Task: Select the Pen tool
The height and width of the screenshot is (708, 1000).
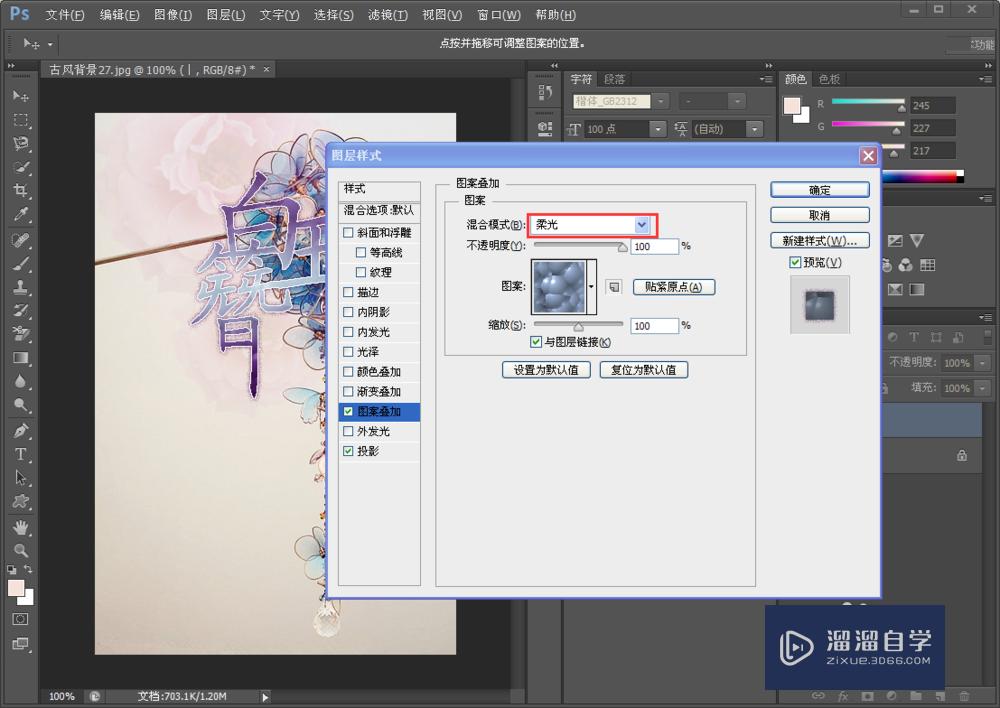Action: pos(21,430)
